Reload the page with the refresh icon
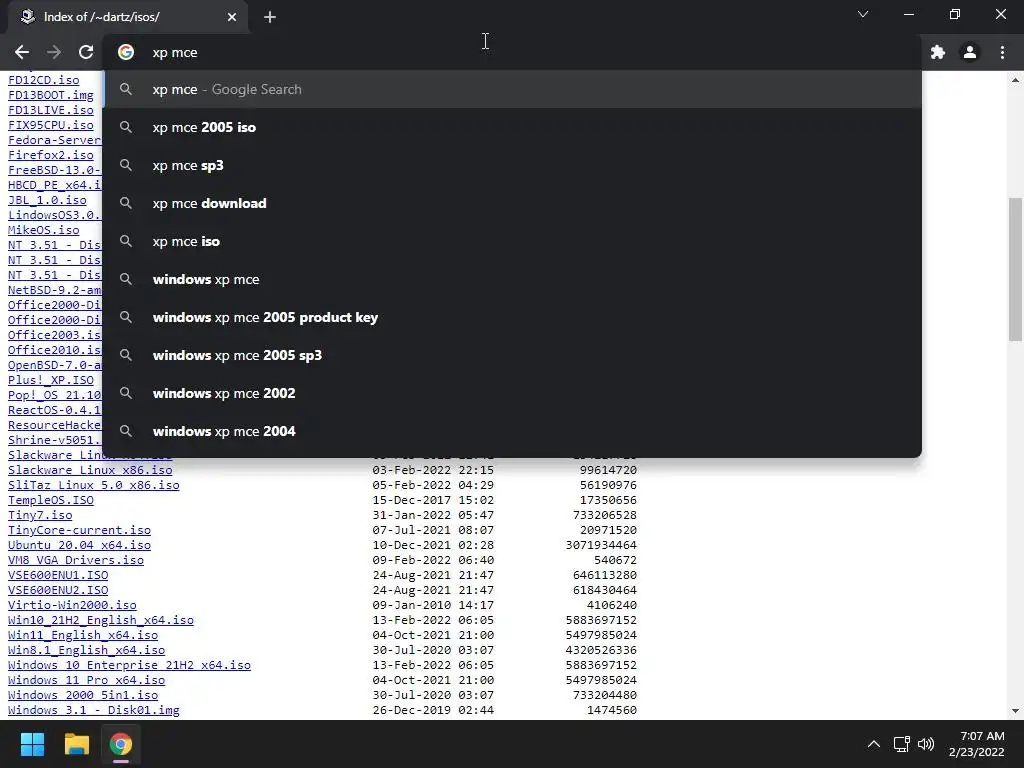This screenshot has width=1024, height=768. pos(86,52)
